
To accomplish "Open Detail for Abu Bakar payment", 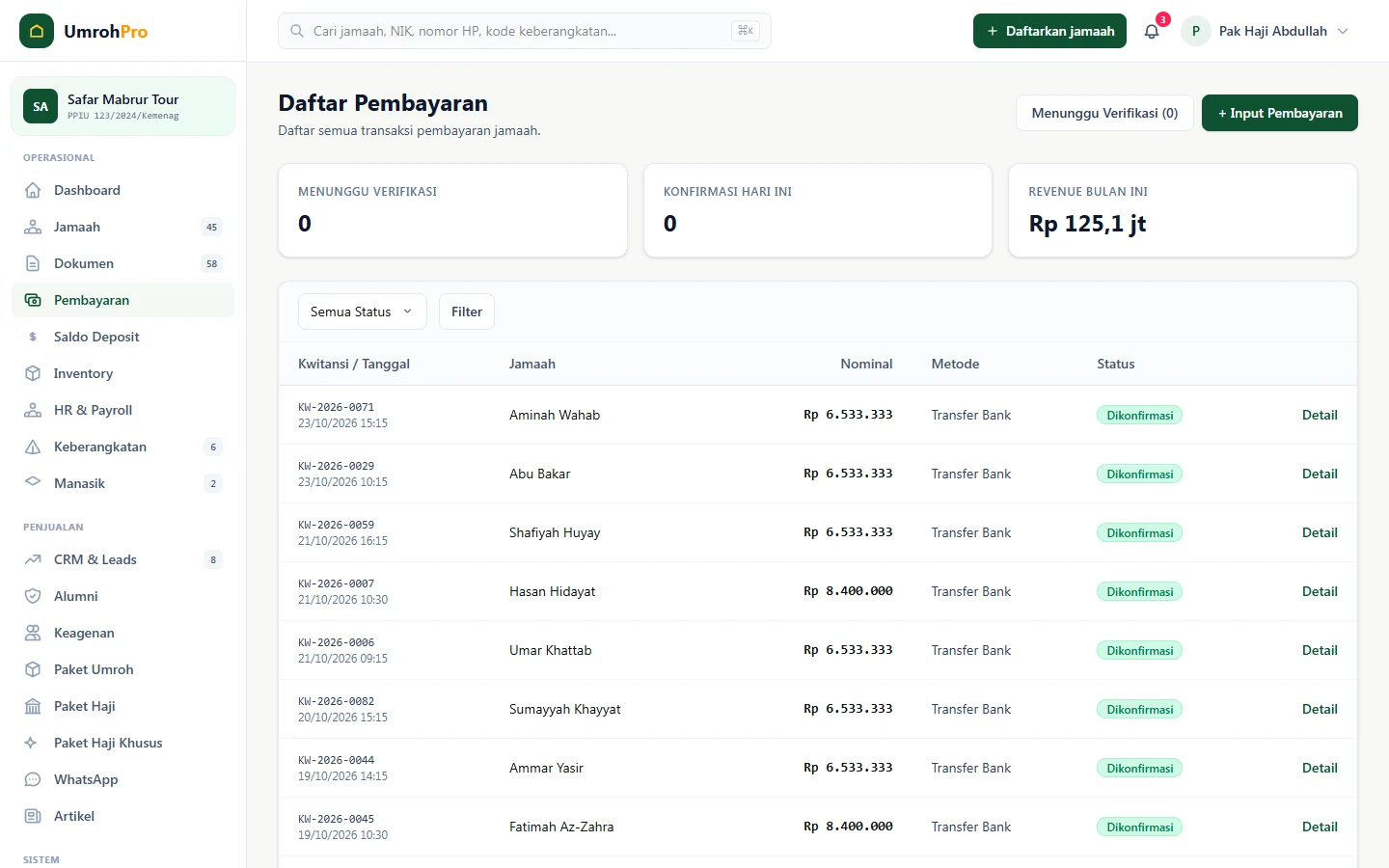I will coord(1320,474).
